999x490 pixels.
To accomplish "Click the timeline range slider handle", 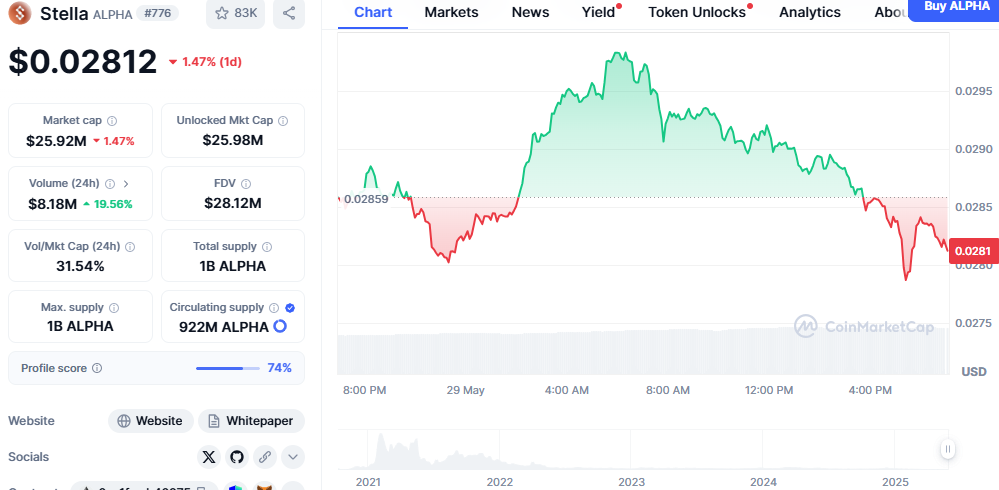I will (947, 449).
